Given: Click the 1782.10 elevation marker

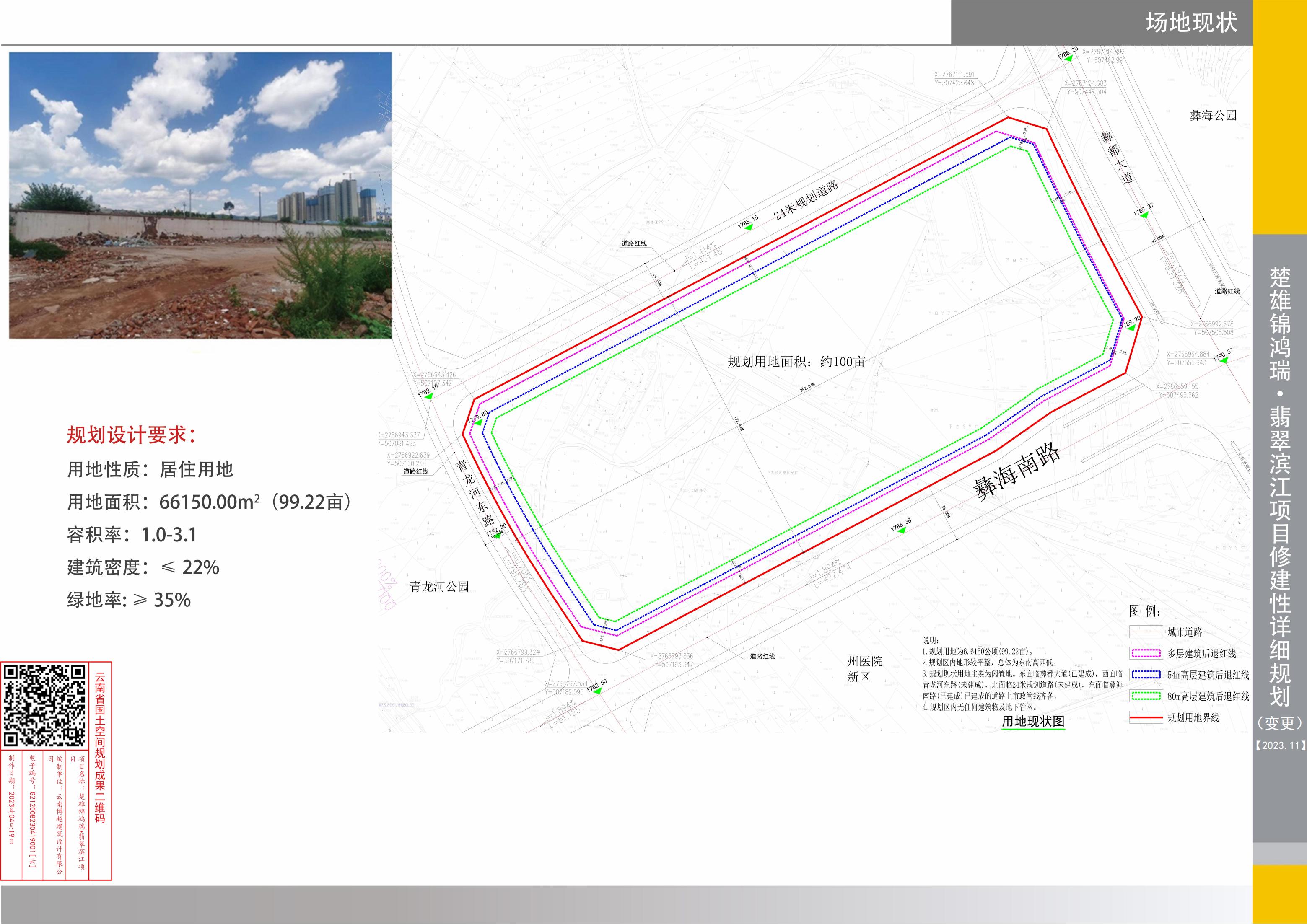Looking at the screenshot, I should point(429,396).
